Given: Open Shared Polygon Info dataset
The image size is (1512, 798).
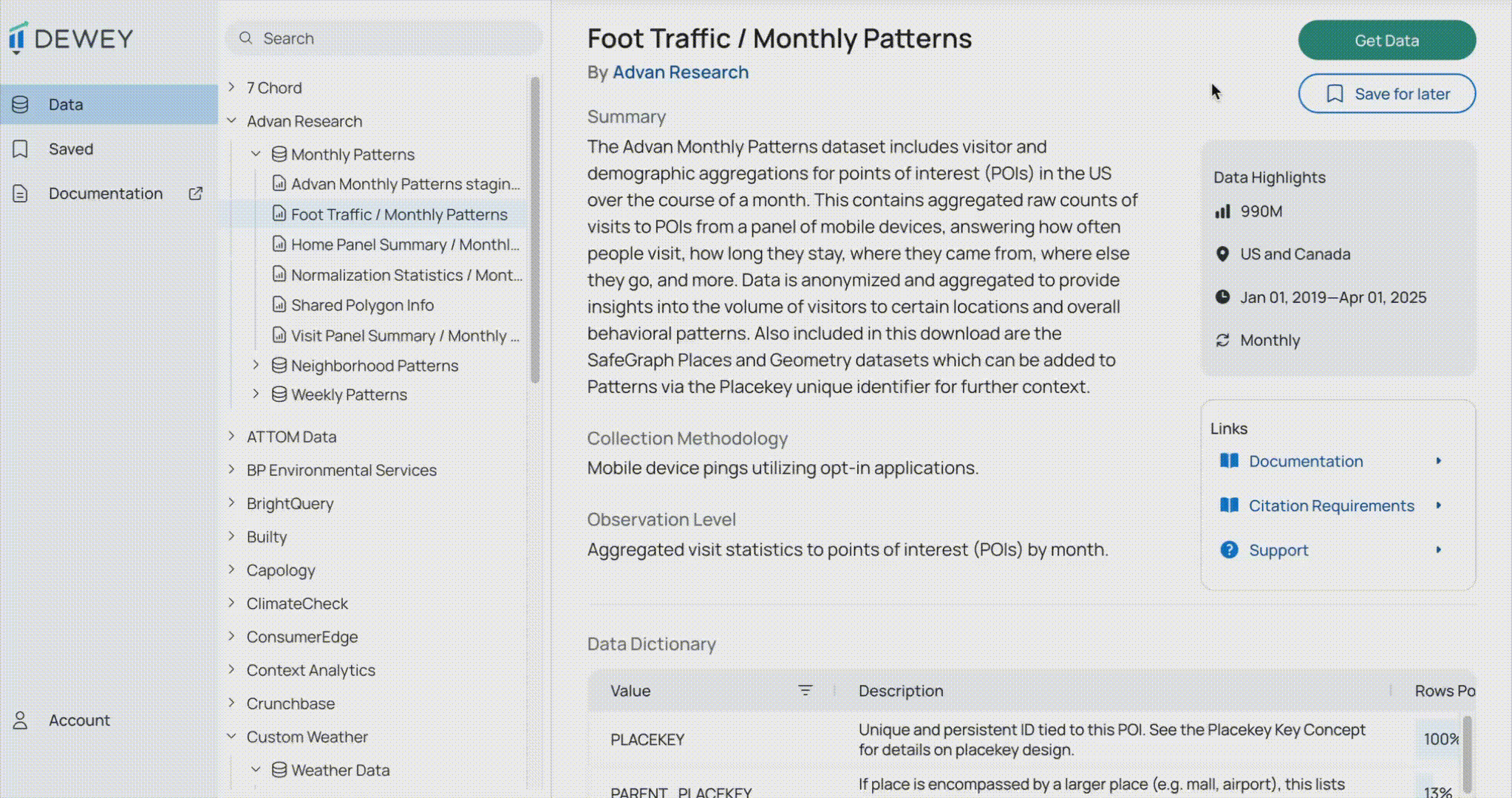Looking at the screenshot, I should [x=362, y=305].
